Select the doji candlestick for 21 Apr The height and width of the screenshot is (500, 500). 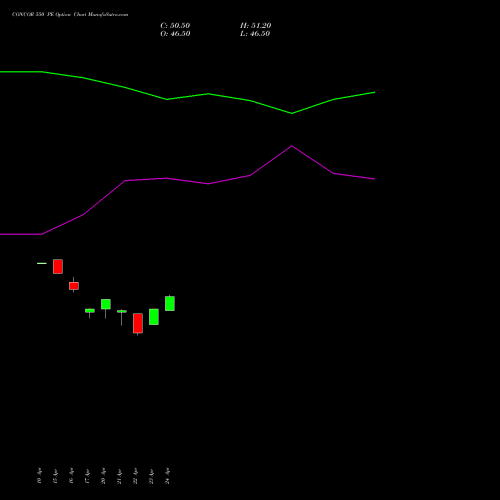(x=122, y=311)
